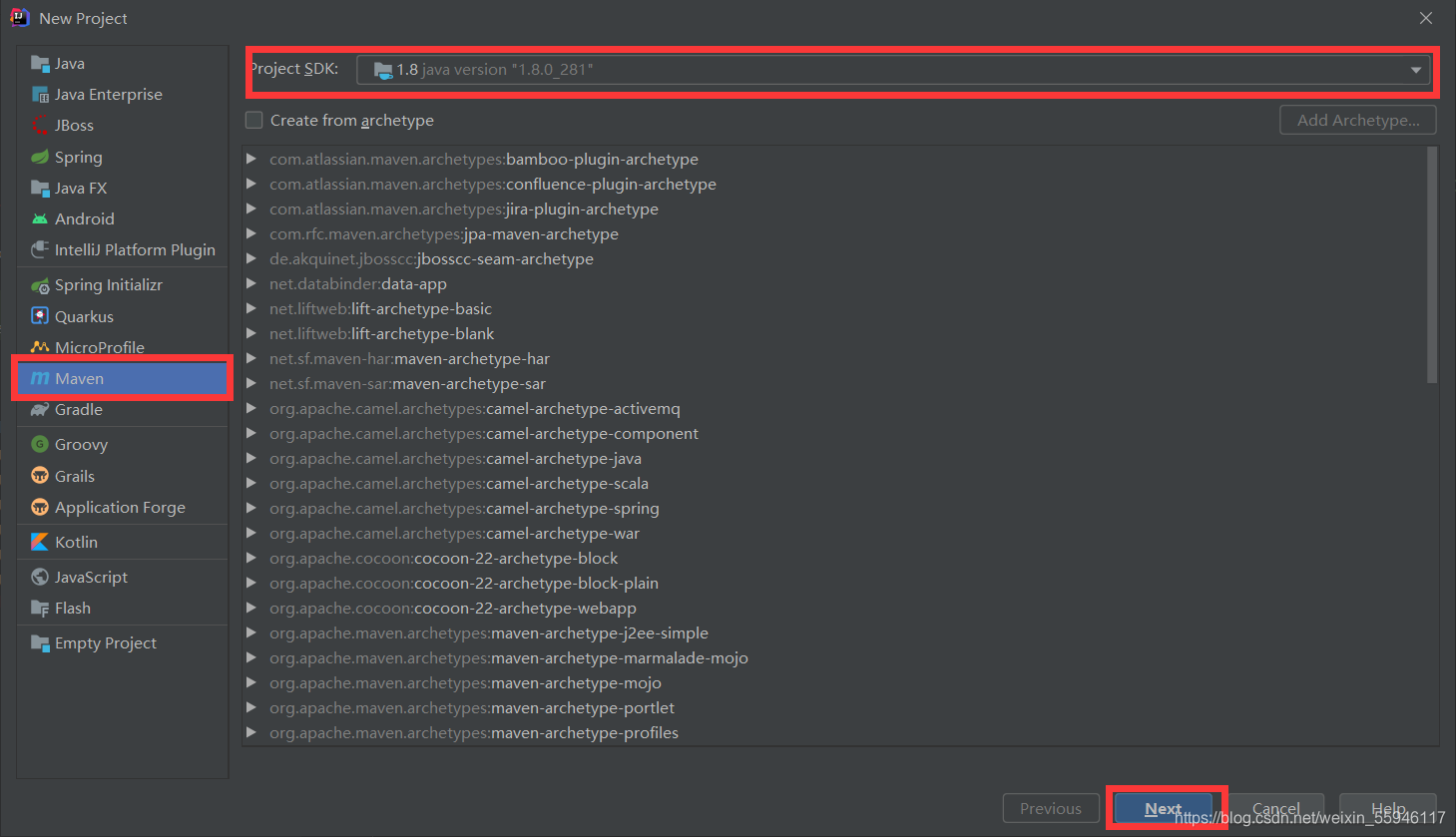Viewport: 1456px width, 837px height.
Task: Click the Spring Initializr icon
Action: pyautogui.click(x=40, y=285)
